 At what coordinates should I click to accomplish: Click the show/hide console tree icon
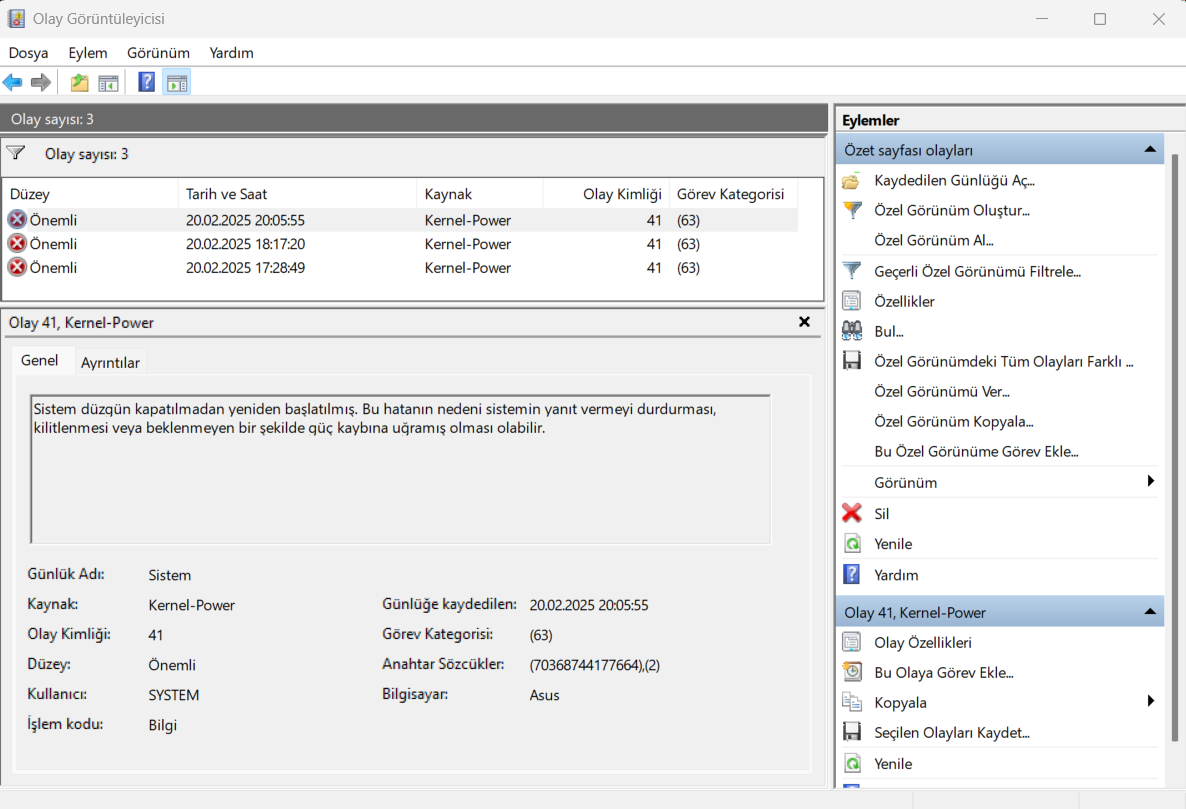[x=108, y=82]
